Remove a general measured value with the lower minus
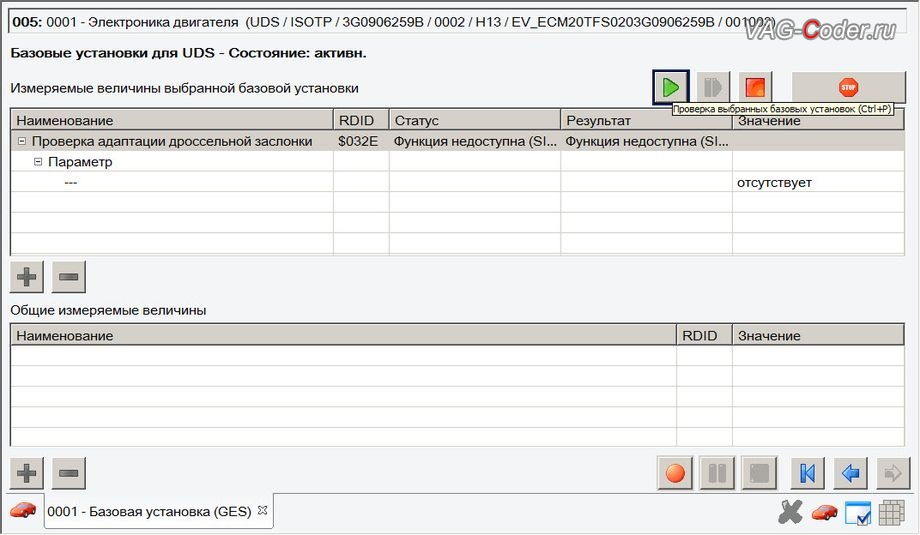 pos(69,473)
